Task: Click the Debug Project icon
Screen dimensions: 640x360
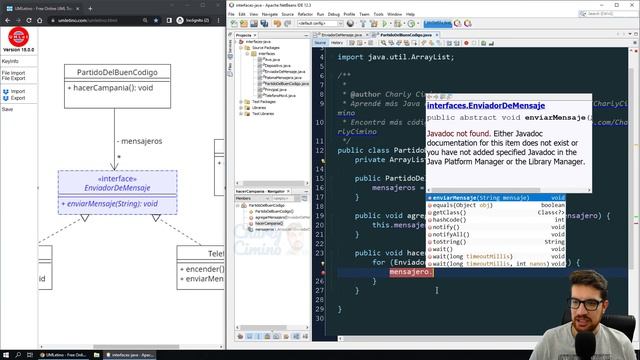Action: click(398, 24)
